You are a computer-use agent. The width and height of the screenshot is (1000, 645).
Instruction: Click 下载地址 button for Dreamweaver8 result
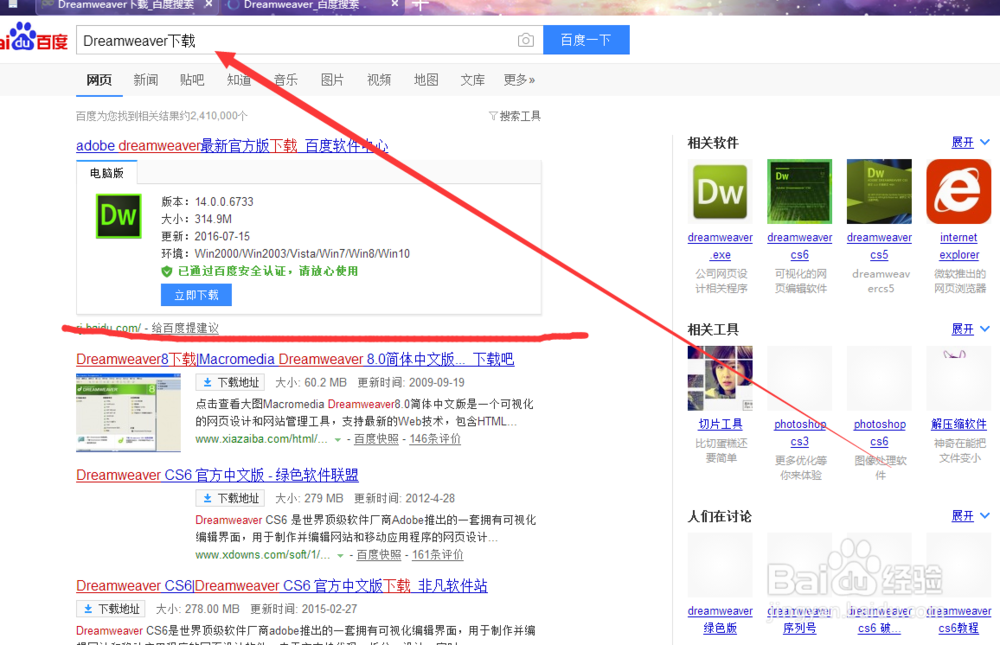click(x=231, y=382)
